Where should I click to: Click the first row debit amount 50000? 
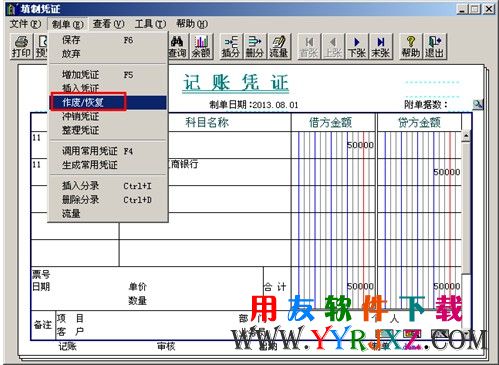pos(360,145)
